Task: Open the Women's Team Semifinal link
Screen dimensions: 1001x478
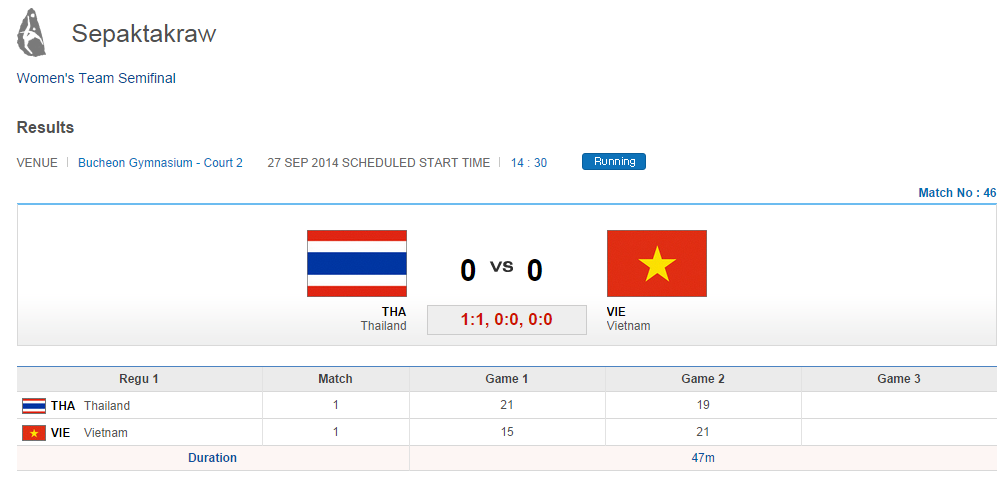Action: tap(96, 78)
